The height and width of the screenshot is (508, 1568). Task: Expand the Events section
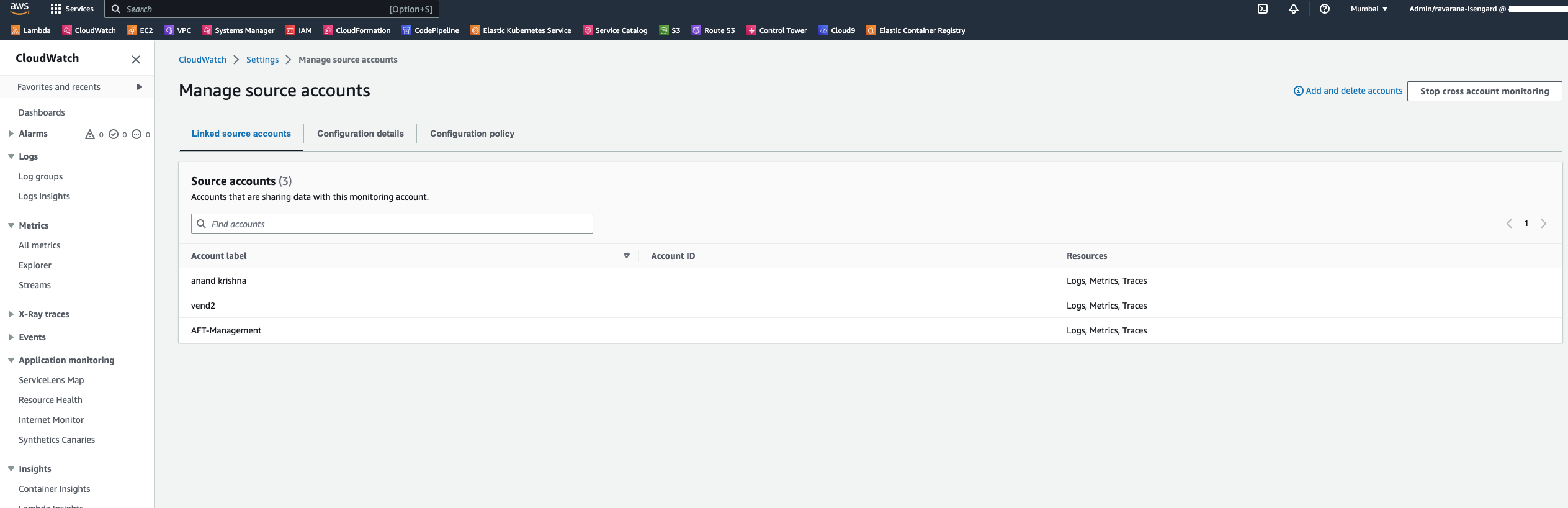click(11, 337)
